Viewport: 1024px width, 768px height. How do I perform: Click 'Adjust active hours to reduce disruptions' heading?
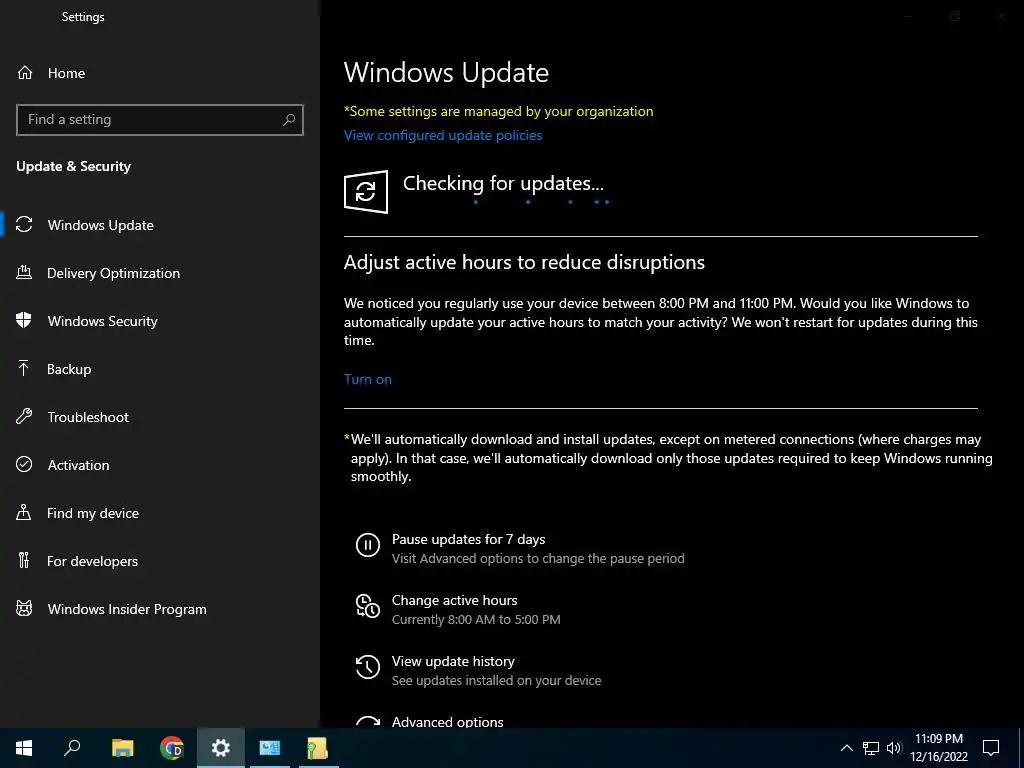pos(524,263)
